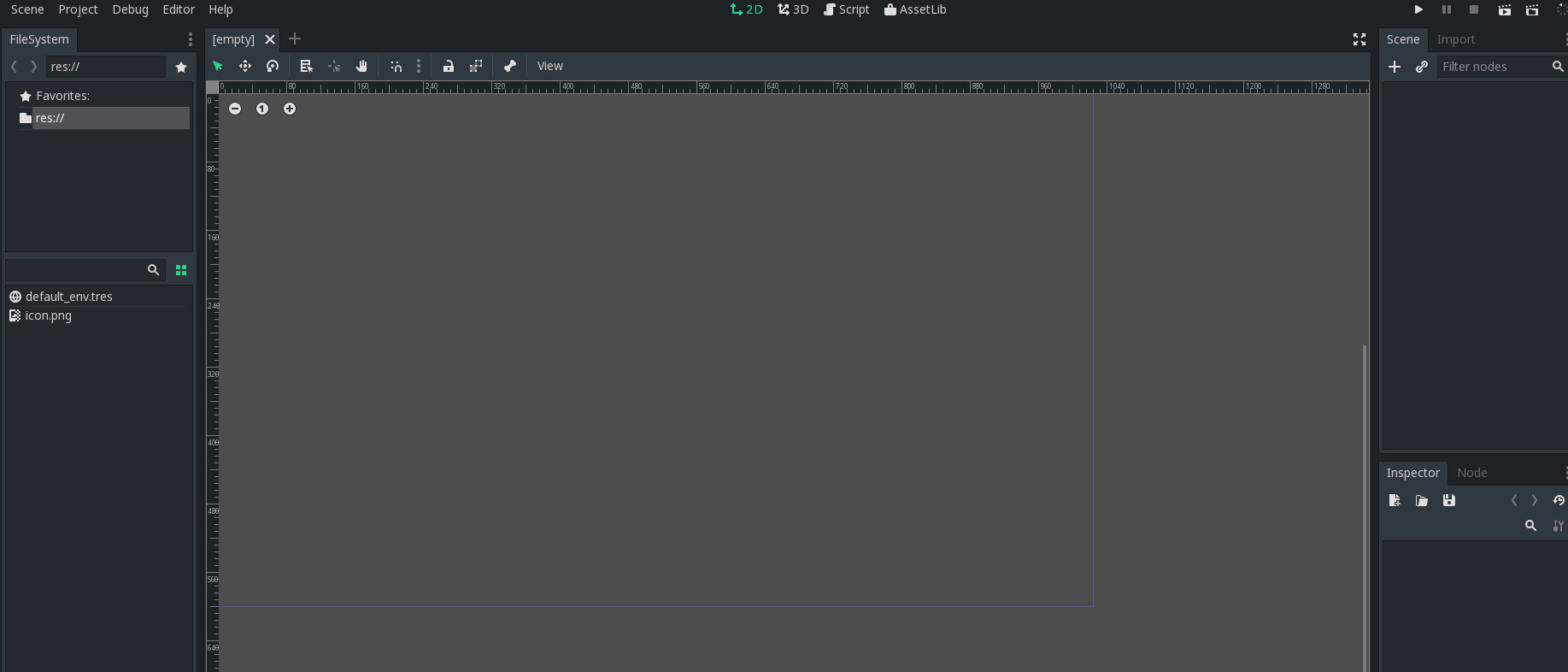Switch to the Node tab

click(1472, 473)
